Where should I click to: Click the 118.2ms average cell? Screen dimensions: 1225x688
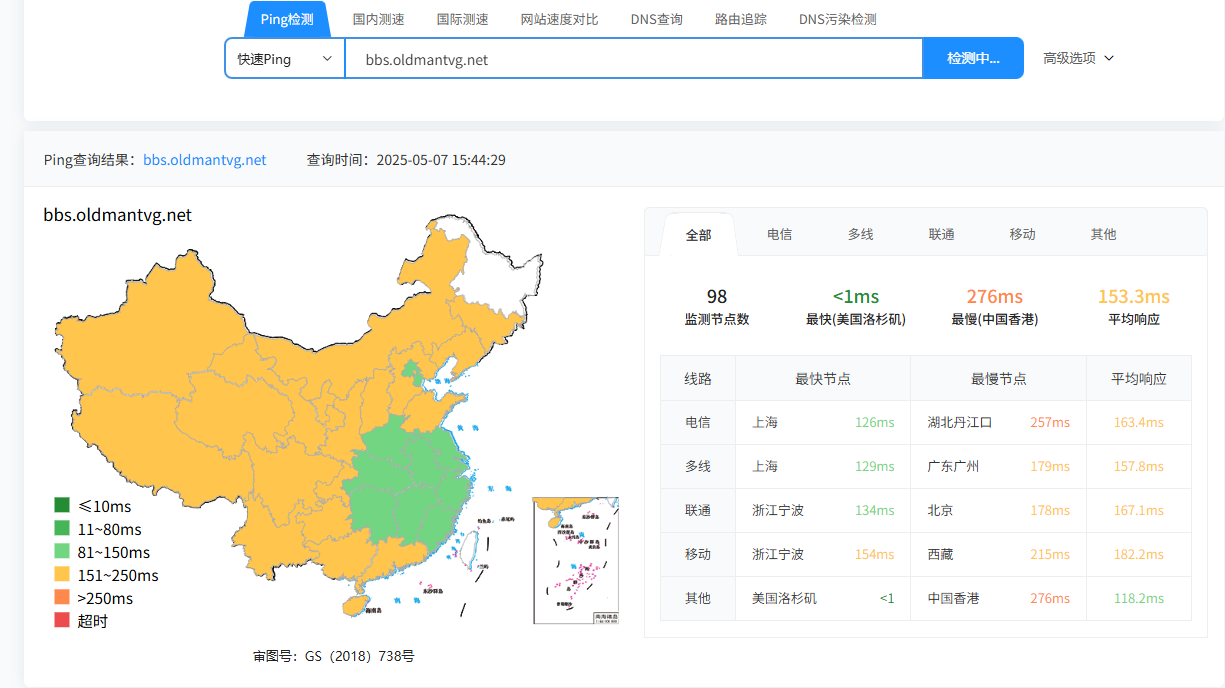pos(1139,599)
